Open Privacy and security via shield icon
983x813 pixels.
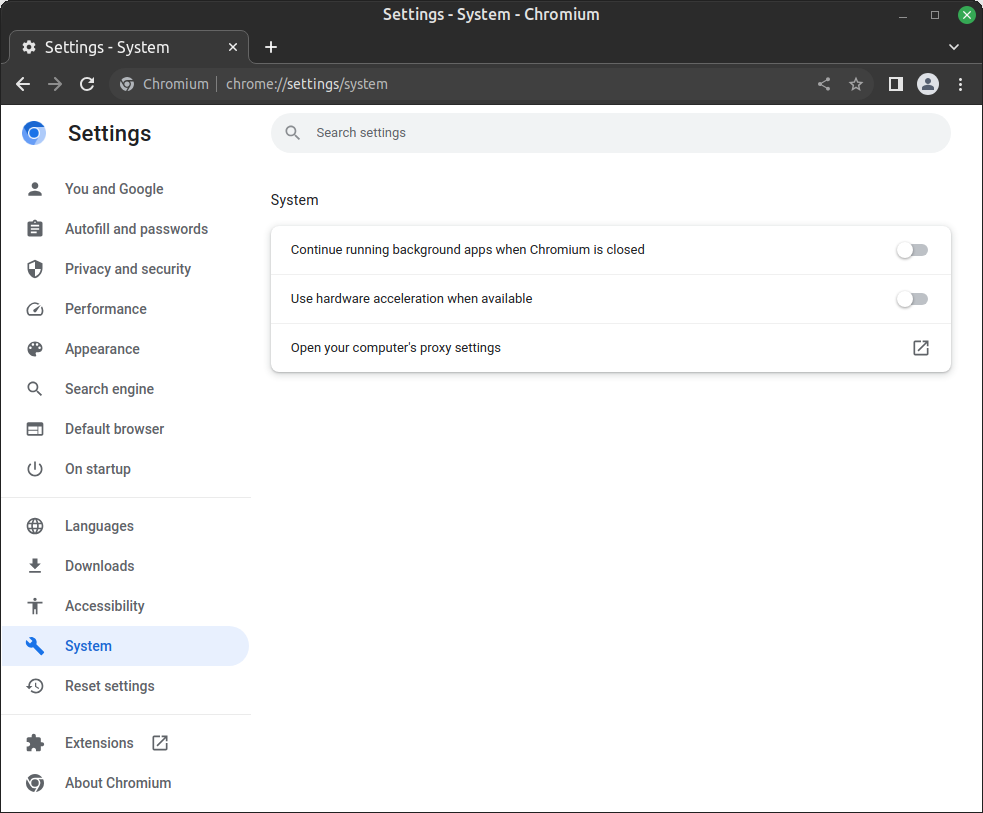point(35,269)
